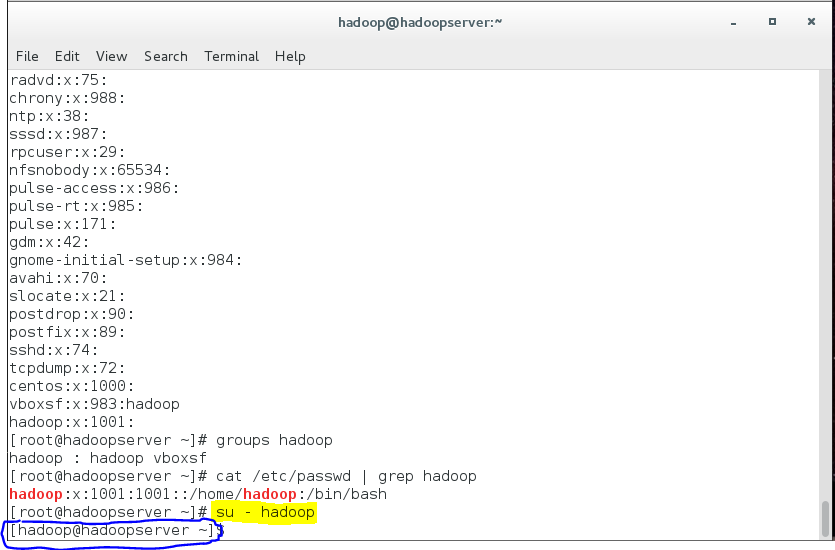Click the line 'vboxsf:x:983:hadoop'
Screen dimensions: 835x550
(94, 404)
